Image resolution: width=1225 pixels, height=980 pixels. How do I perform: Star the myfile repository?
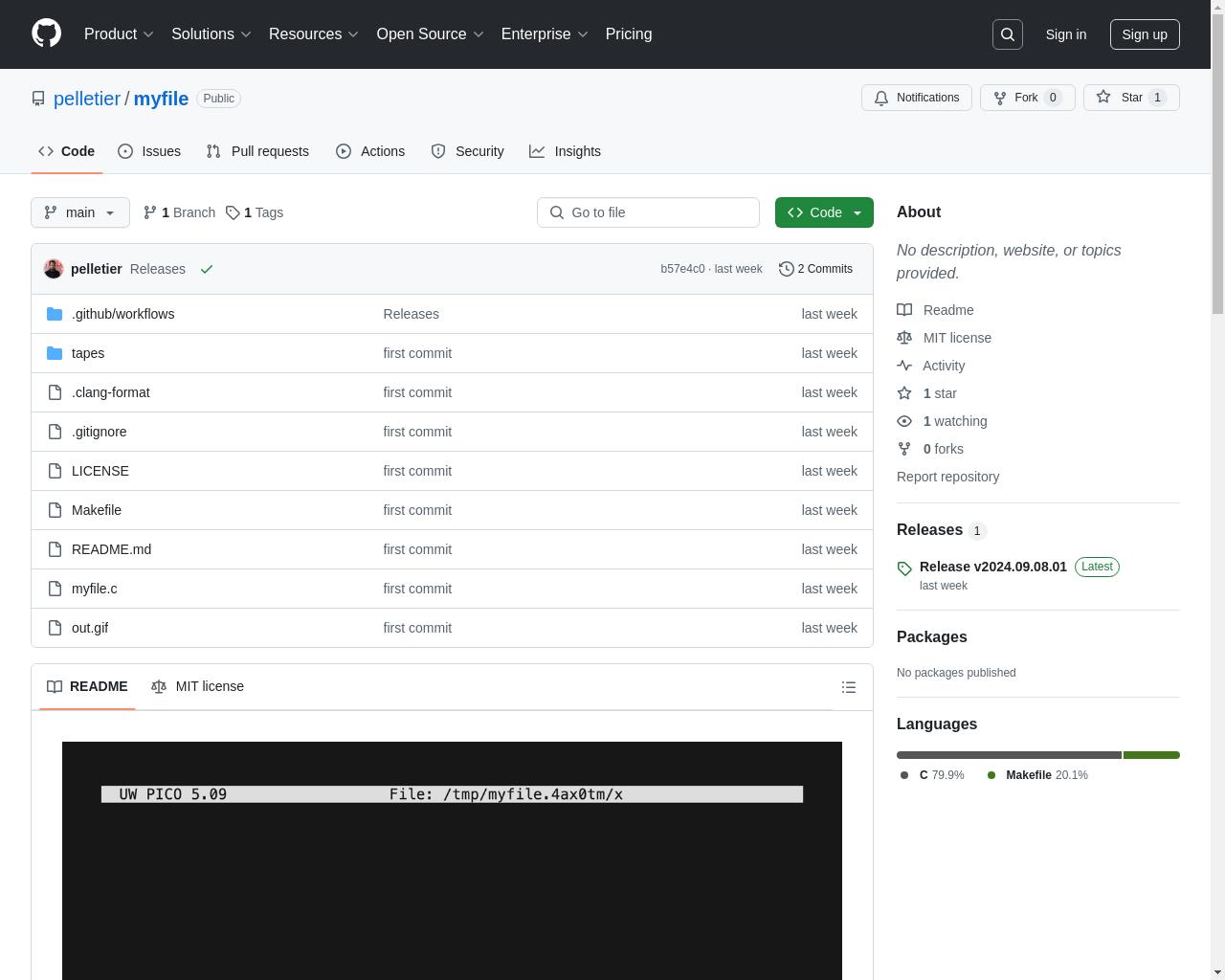tap(1131, 98)
